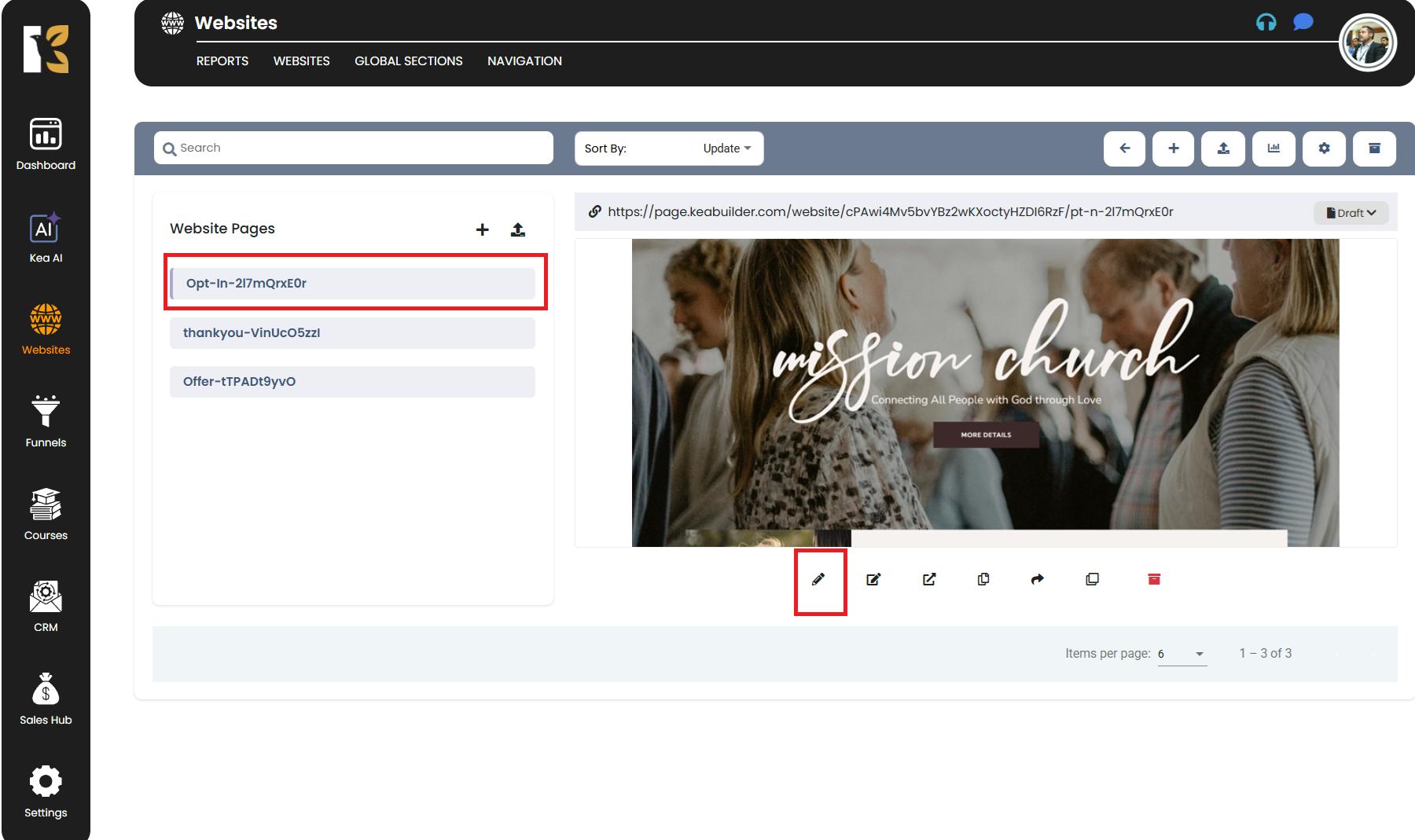
Task: Click the upload icon in Website Pages
Action: 517,229
